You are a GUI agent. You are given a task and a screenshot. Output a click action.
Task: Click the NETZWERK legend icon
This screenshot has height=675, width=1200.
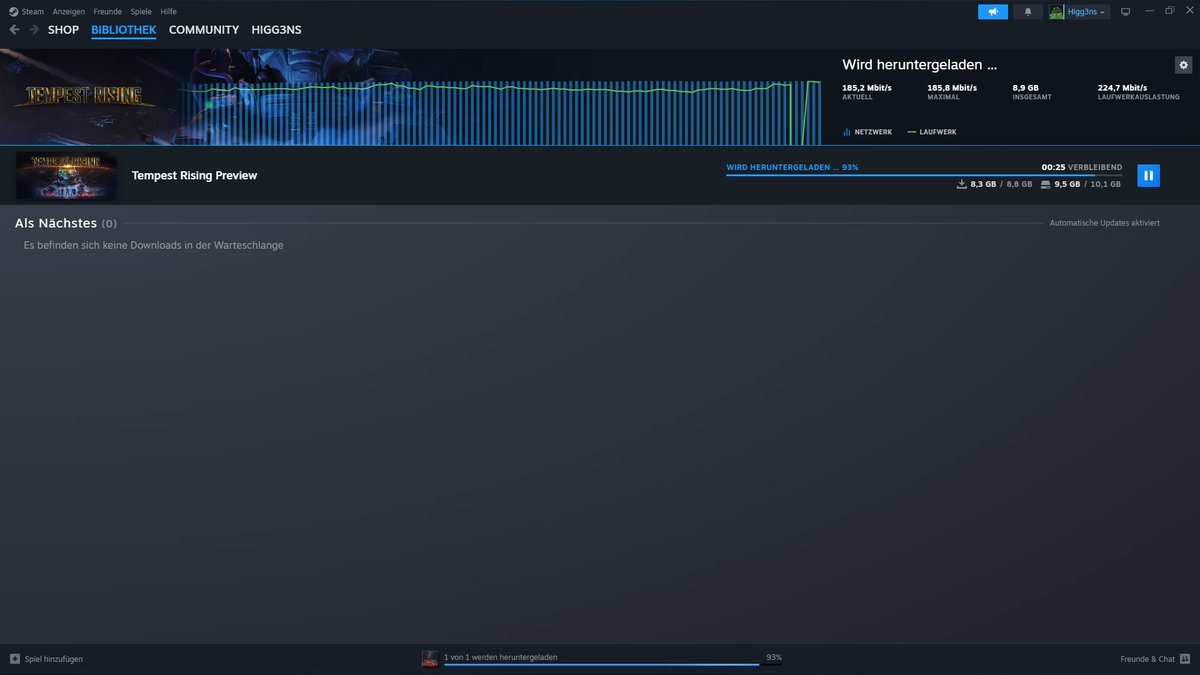tap(846, 132)
